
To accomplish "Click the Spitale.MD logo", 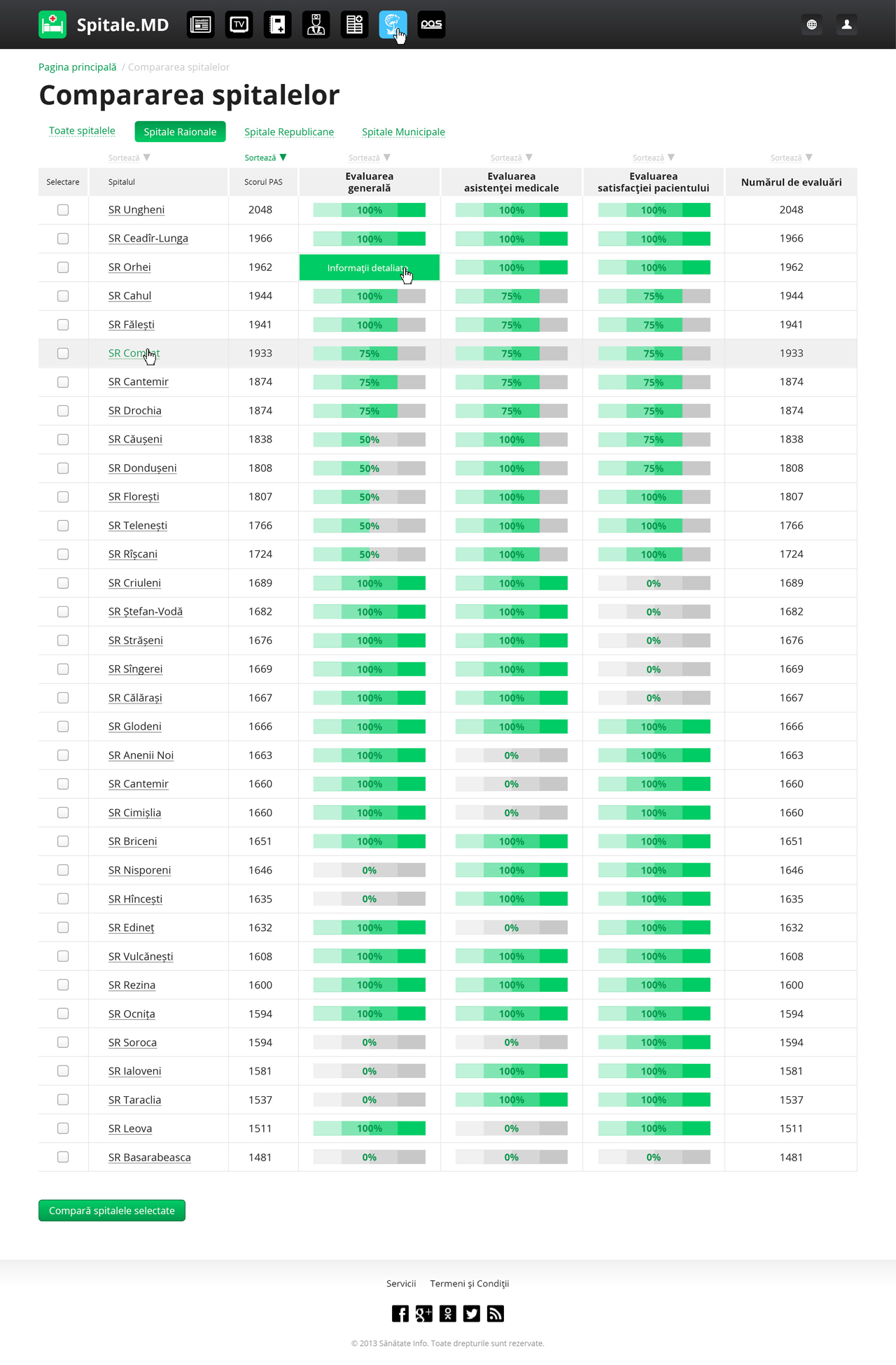I will pyautogui.click(x=104, y=24).
